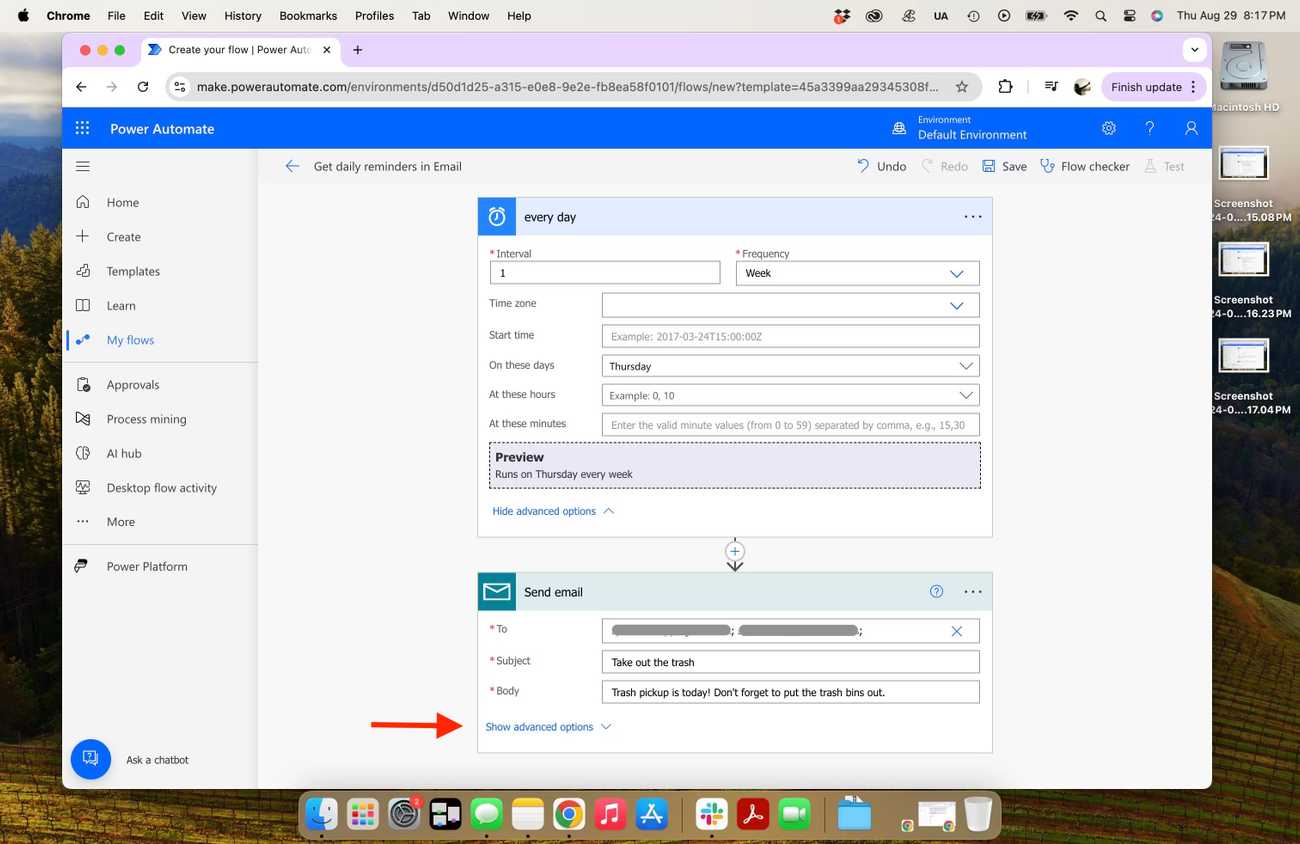Open the Send email card ellipsis menu

(x=973, y=592)
